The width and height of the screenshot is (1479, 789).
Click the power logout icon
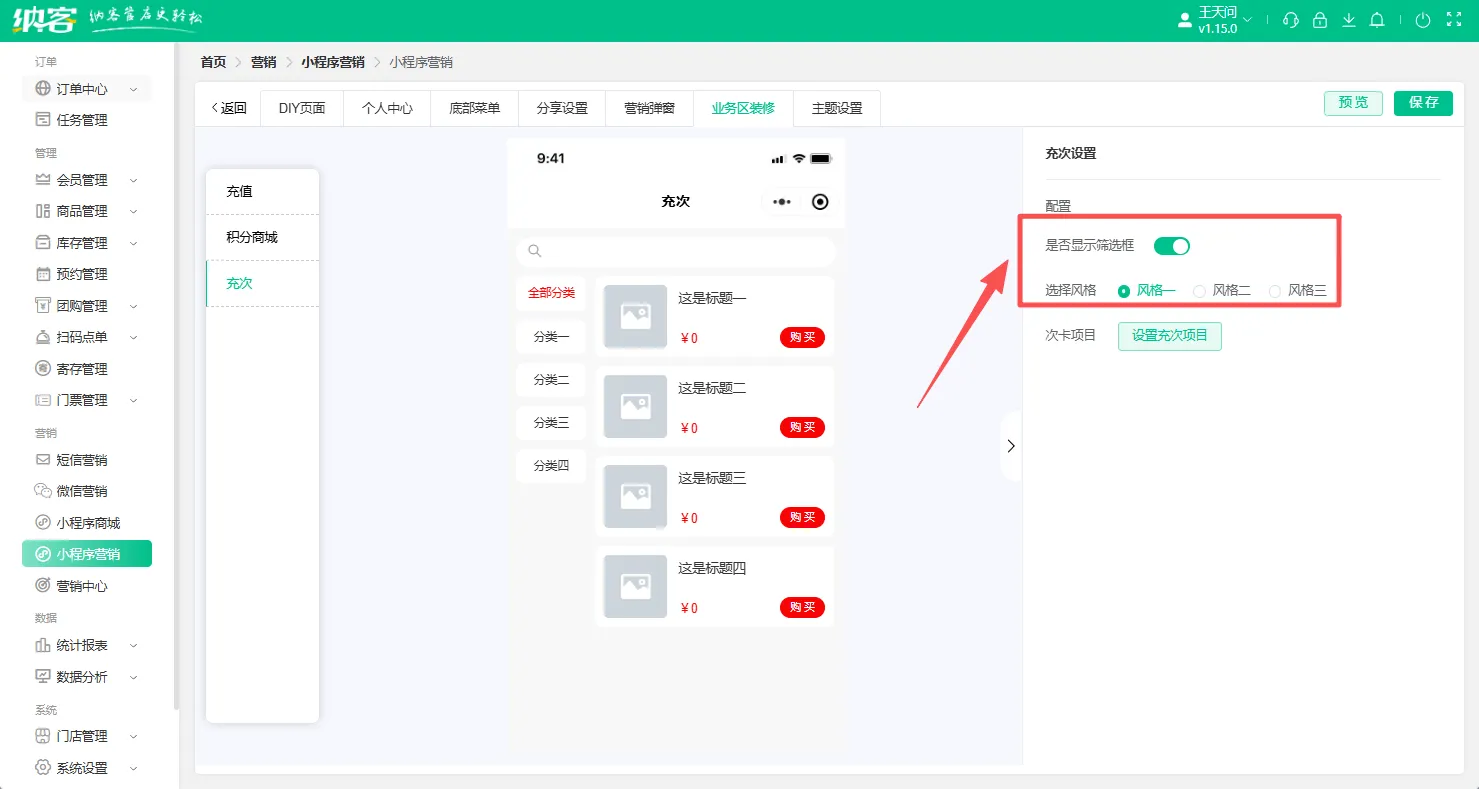1423,20
